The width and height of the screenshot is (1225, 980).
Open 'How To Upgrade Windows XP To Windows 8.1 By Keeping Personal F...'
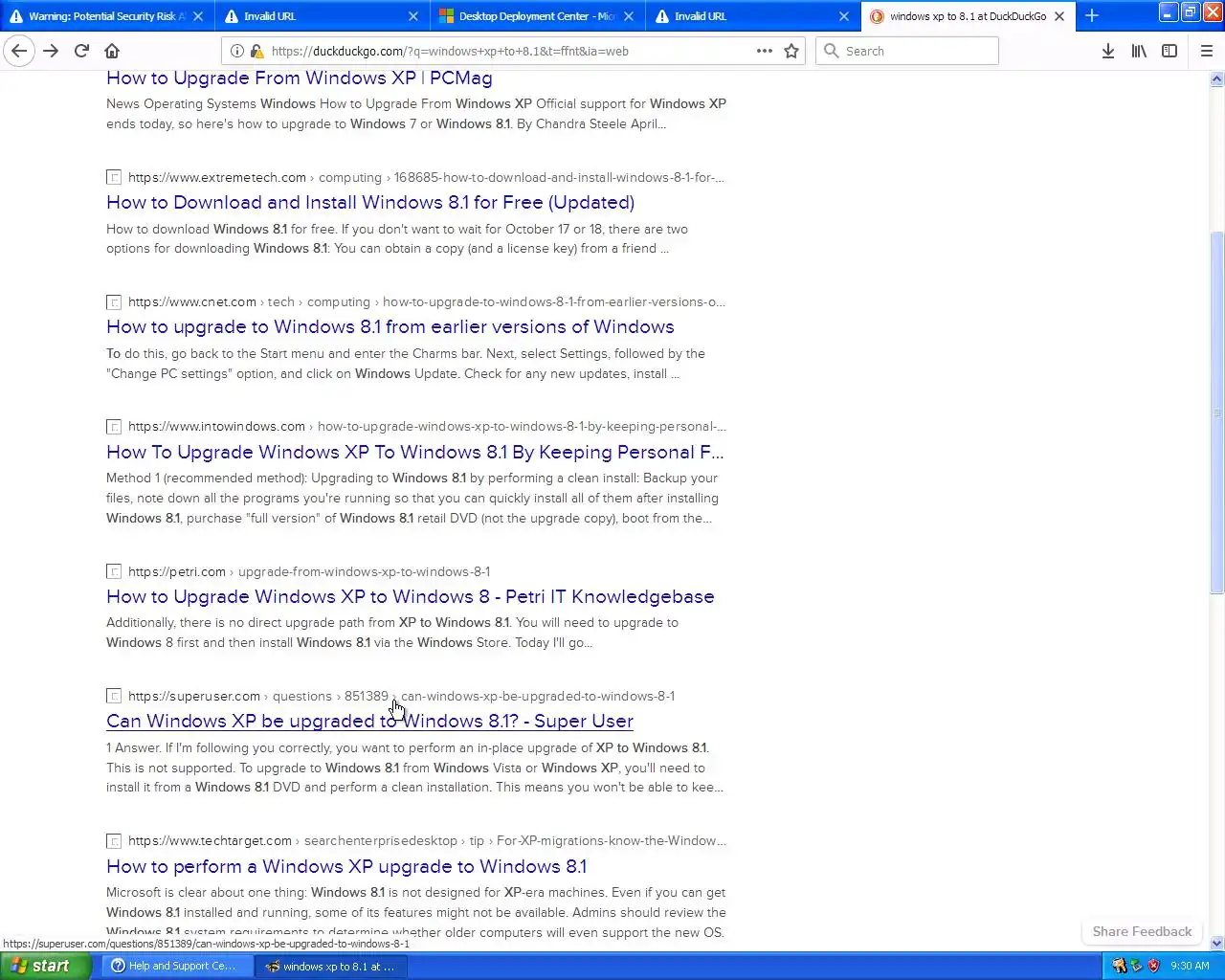[415, 452]
